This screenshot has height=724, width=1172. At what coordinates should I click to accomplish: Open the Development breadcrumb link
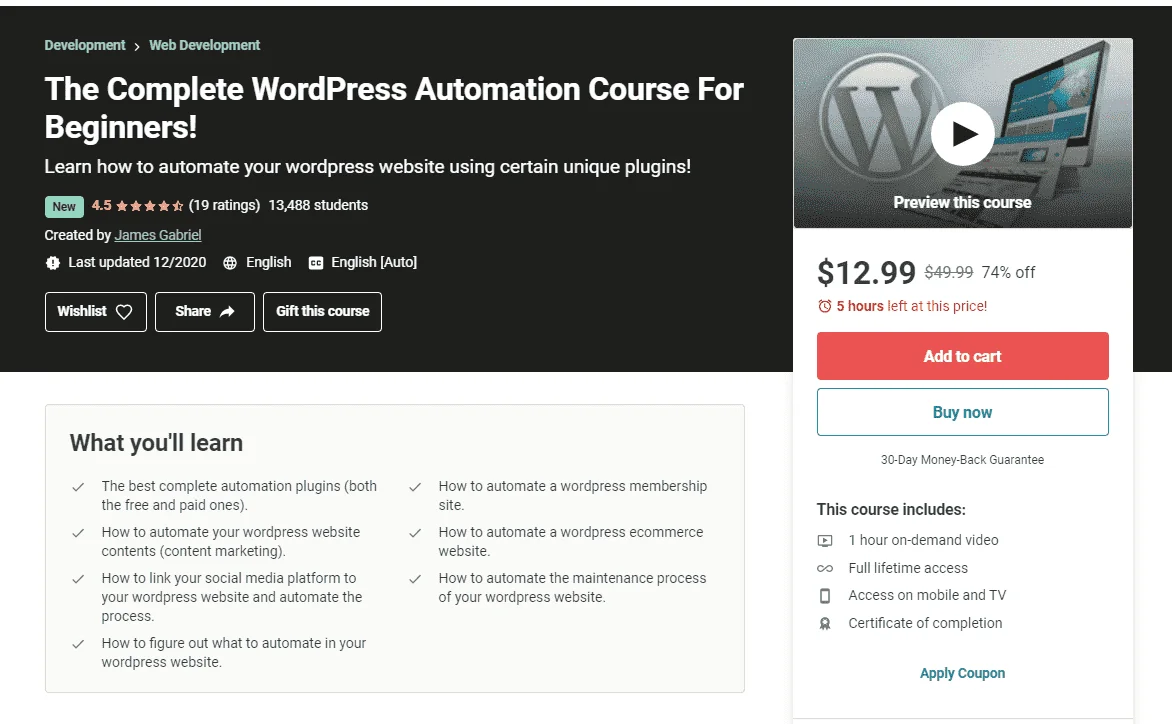point(84,45)
